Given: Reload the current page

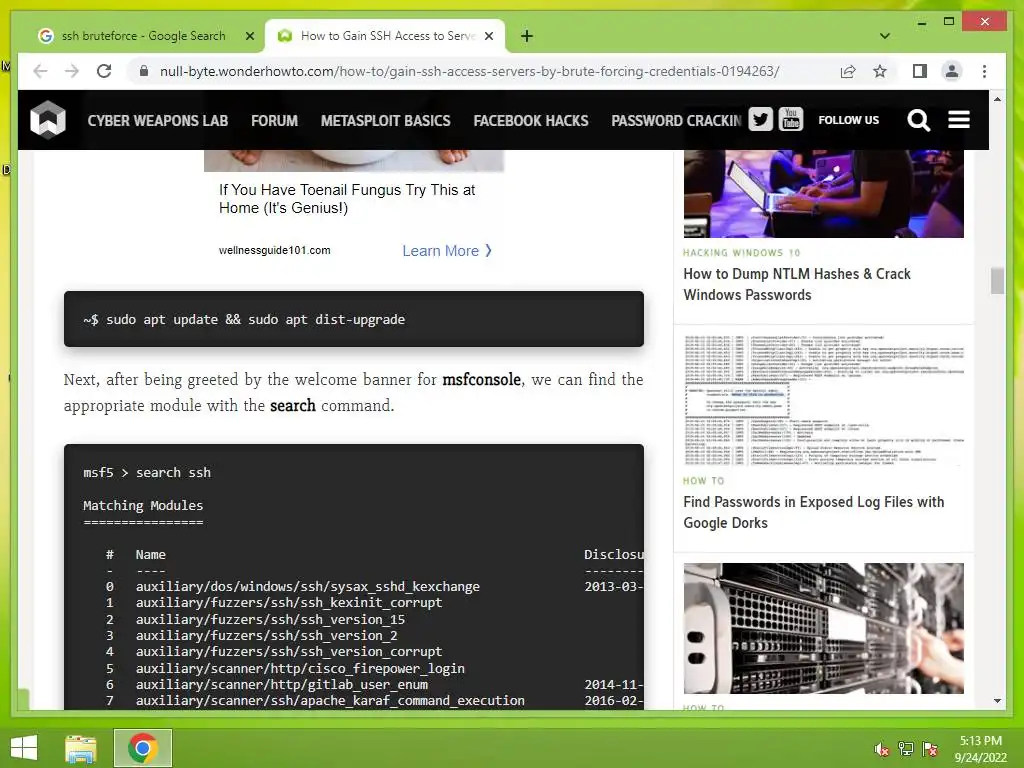Looking at the screenshot, I should point(104,71).
